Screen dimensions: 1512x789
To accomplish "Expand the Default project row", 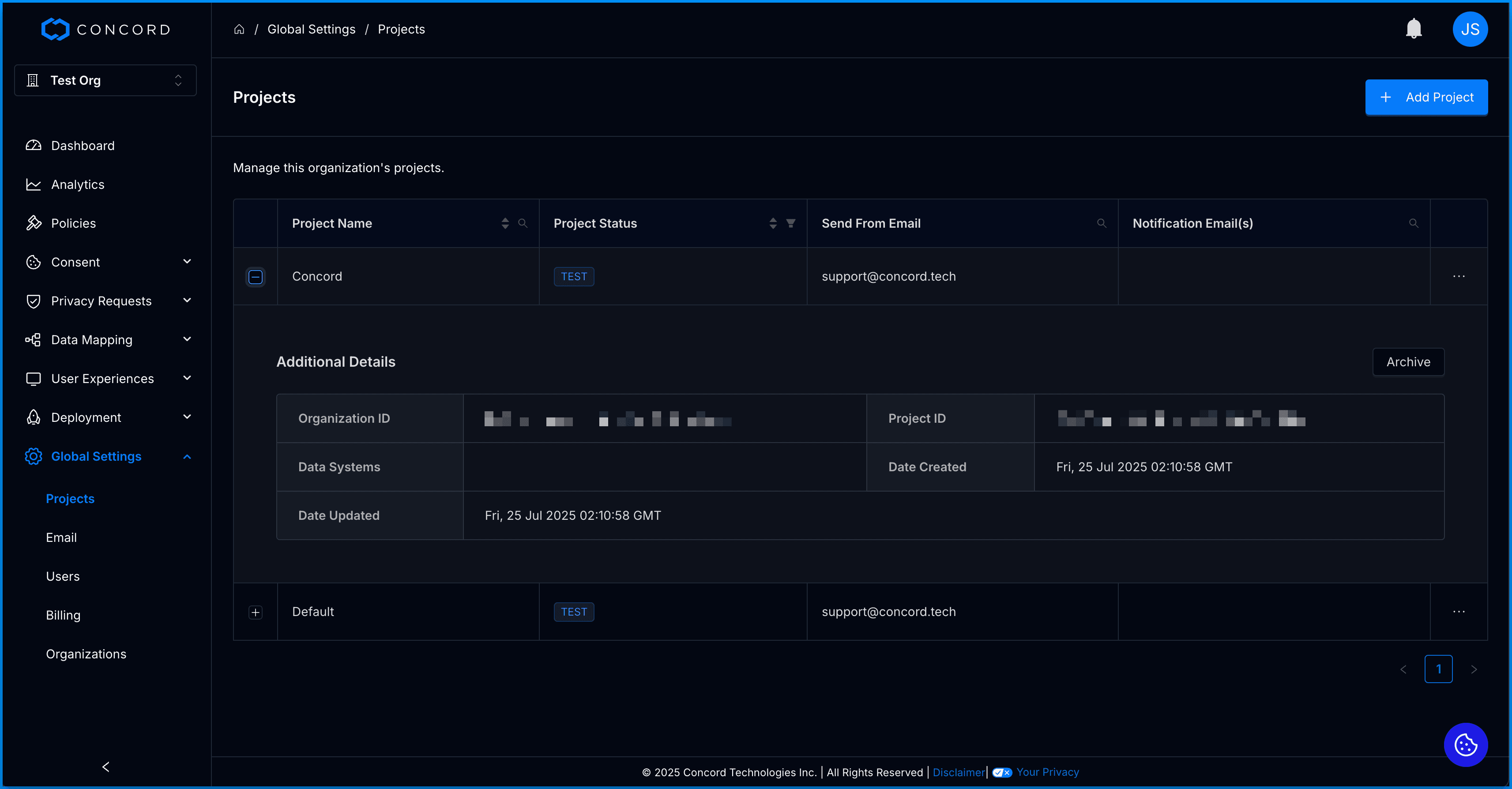I will click(256, 612).
